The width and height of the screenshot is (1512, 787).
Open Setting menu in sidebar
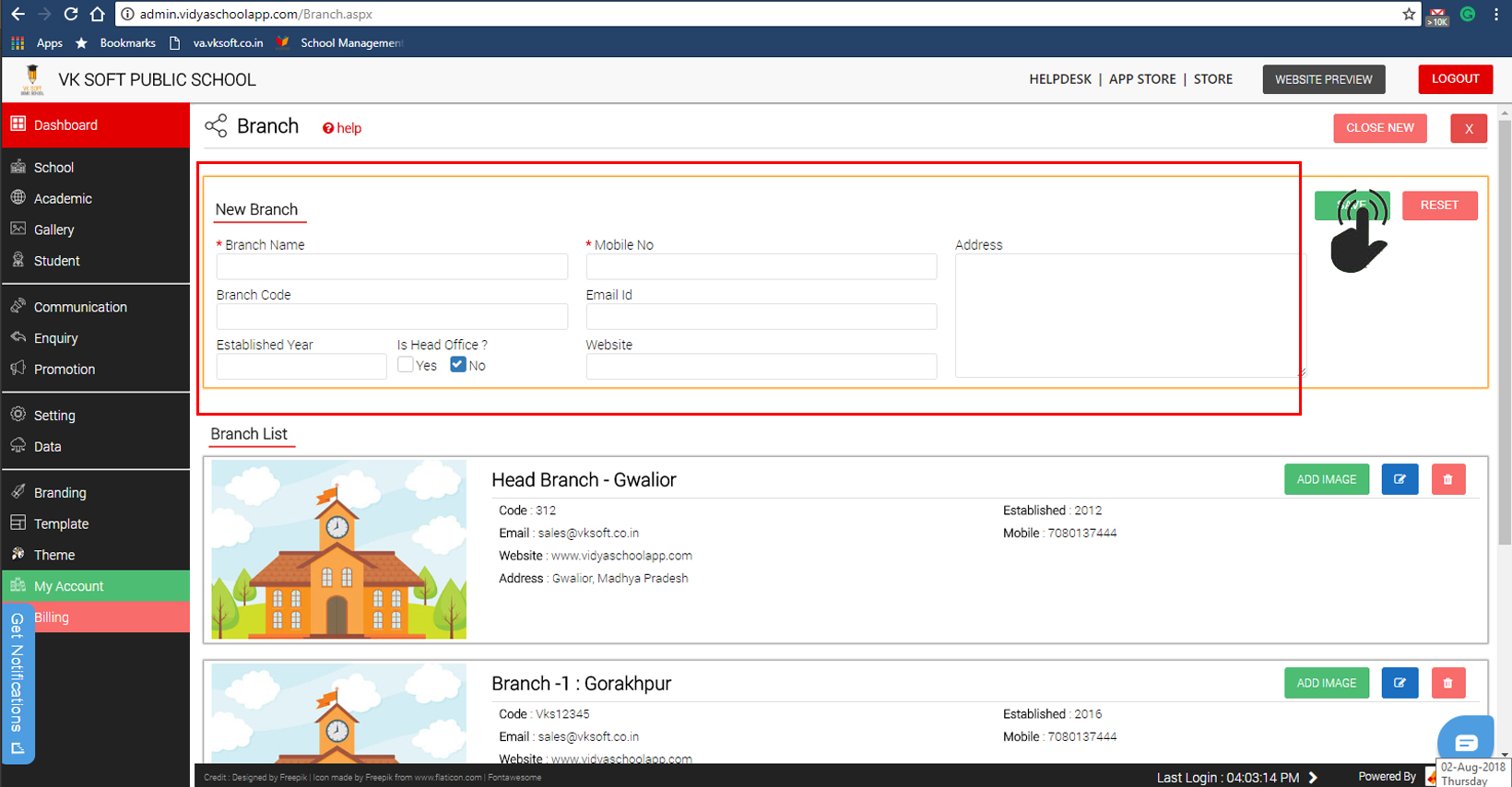click(96, 416)
